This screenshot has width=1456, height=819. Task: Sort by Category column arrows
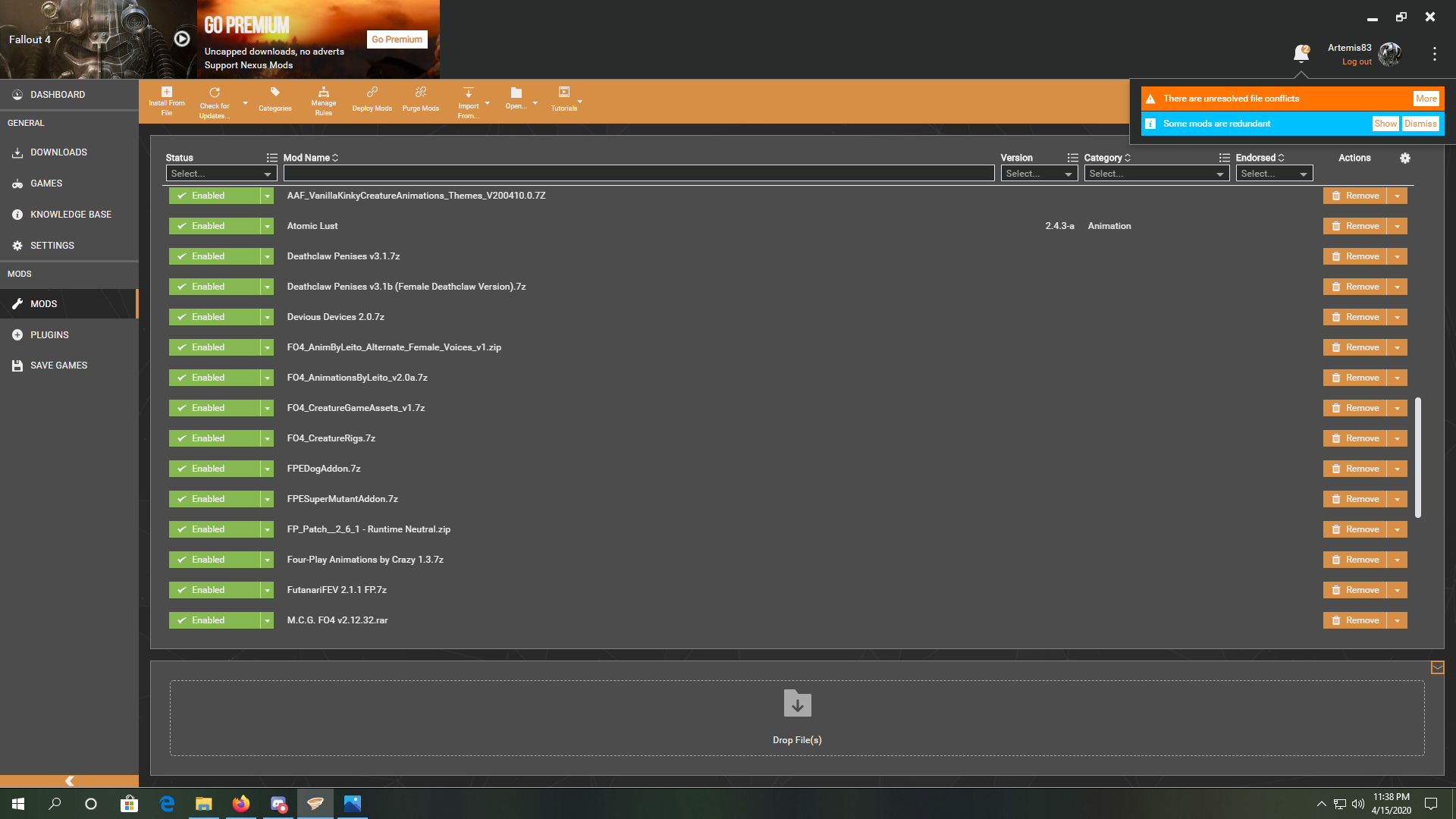1128,158
